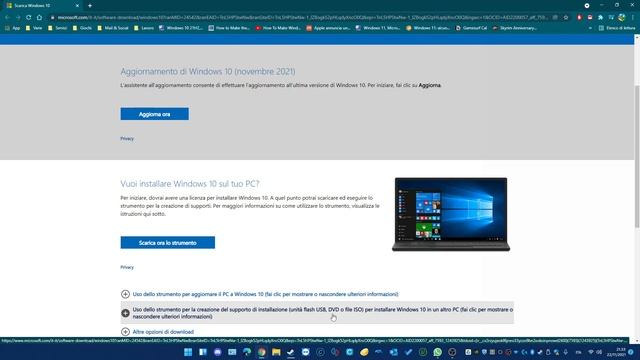640x360 pixels.
Task: Open the Apple annuncia bookmark
Action: (x=328, y=28)
